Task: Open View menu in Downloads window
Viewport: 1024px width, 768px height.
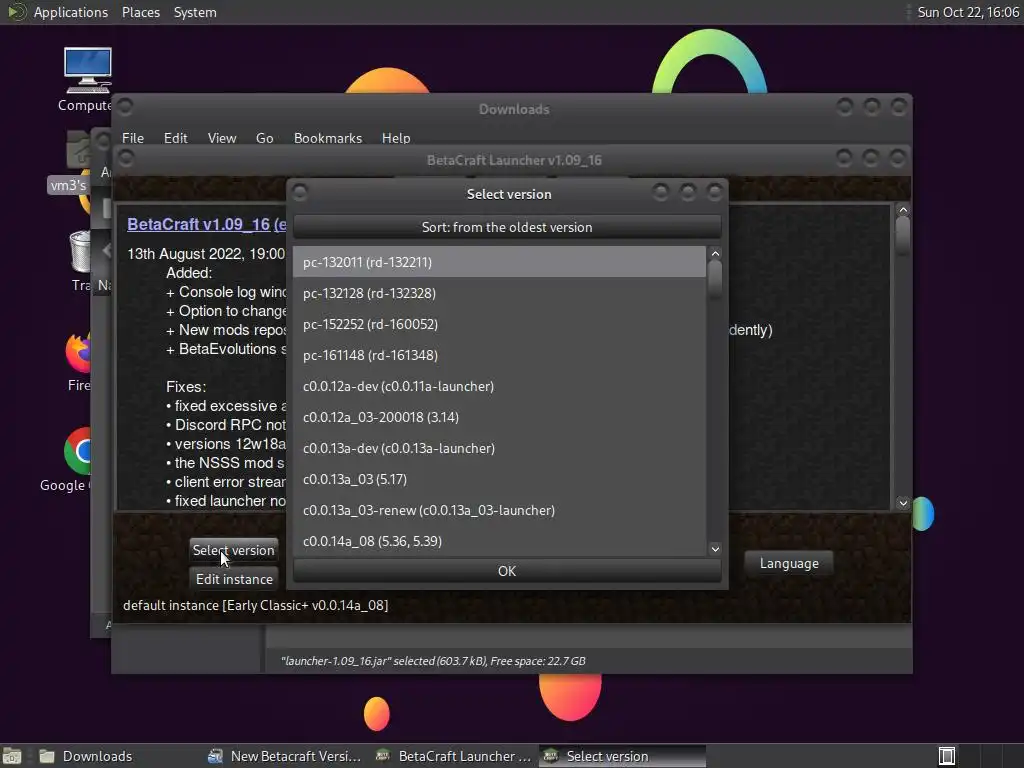Action: [222, 138]
